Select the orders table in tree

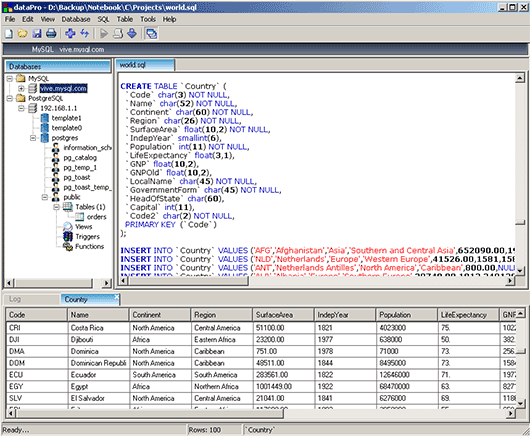(x=97, y=217)
